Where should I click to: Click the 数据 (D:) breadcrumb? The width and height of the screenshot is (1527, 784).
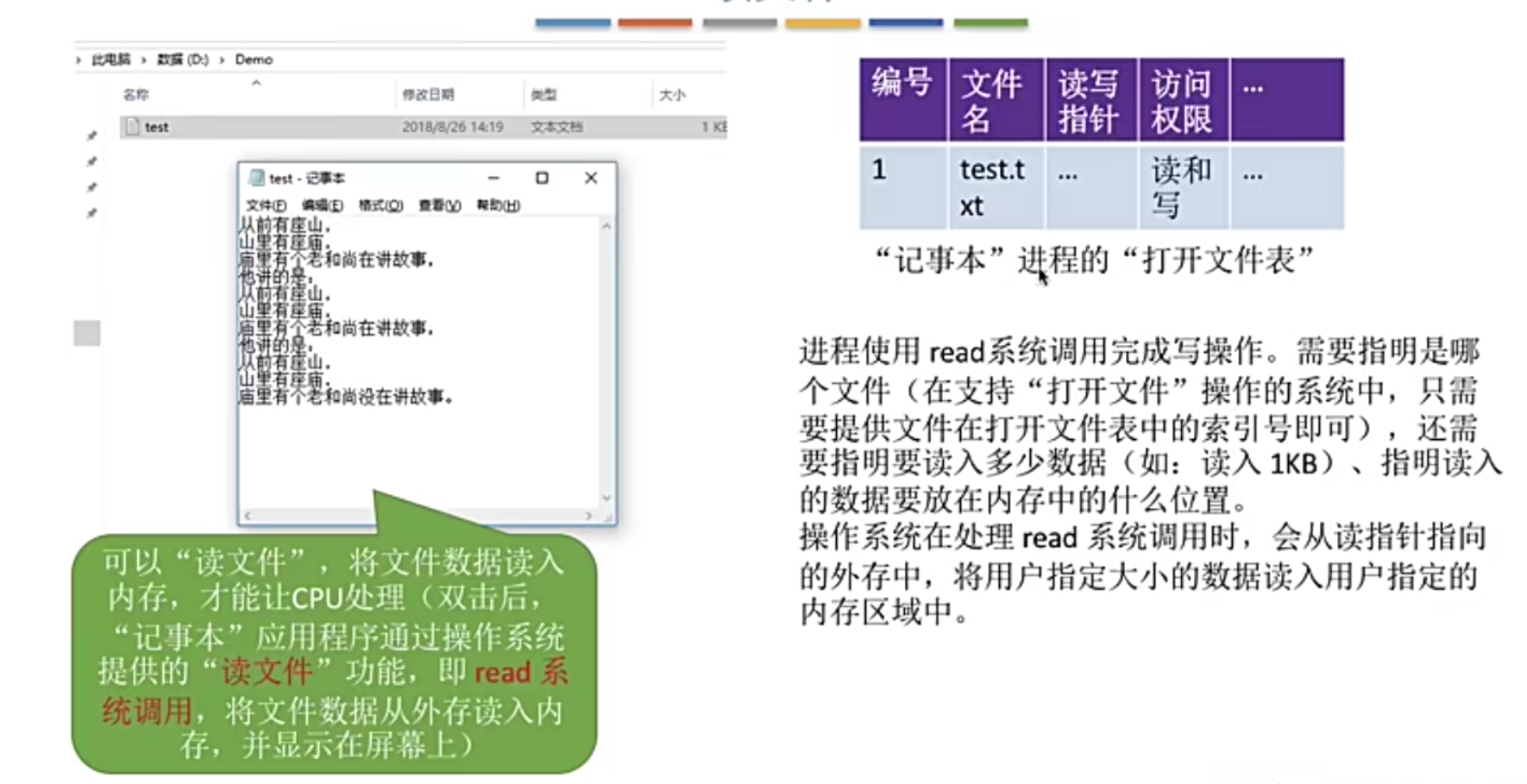click(182, 60)
